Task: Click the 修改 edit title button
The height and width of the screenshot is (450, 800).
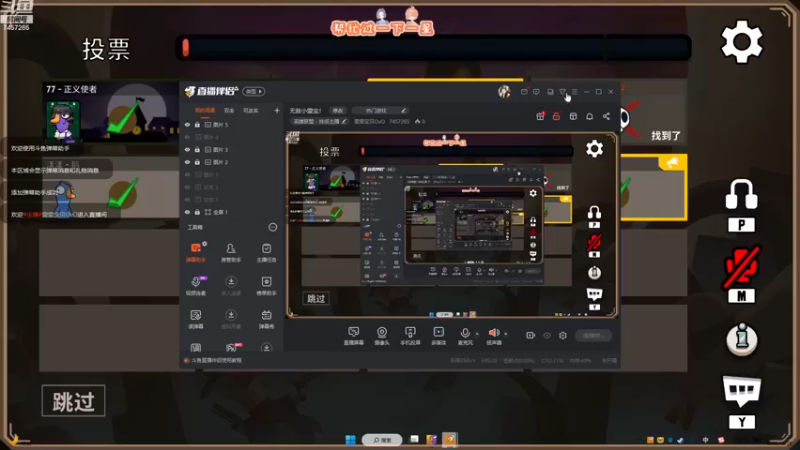Action: coord(338,110)
